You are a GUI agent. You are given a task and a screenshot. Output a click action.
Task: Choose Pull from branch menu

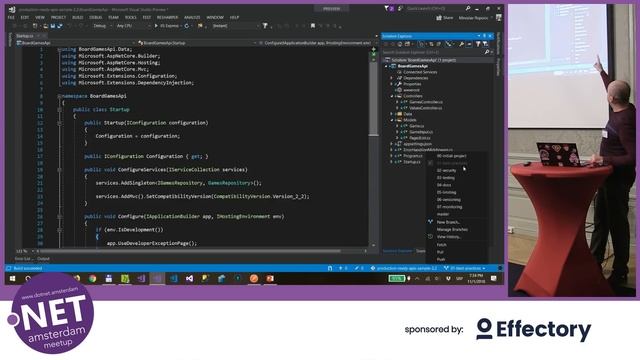(x=440, y=252)
